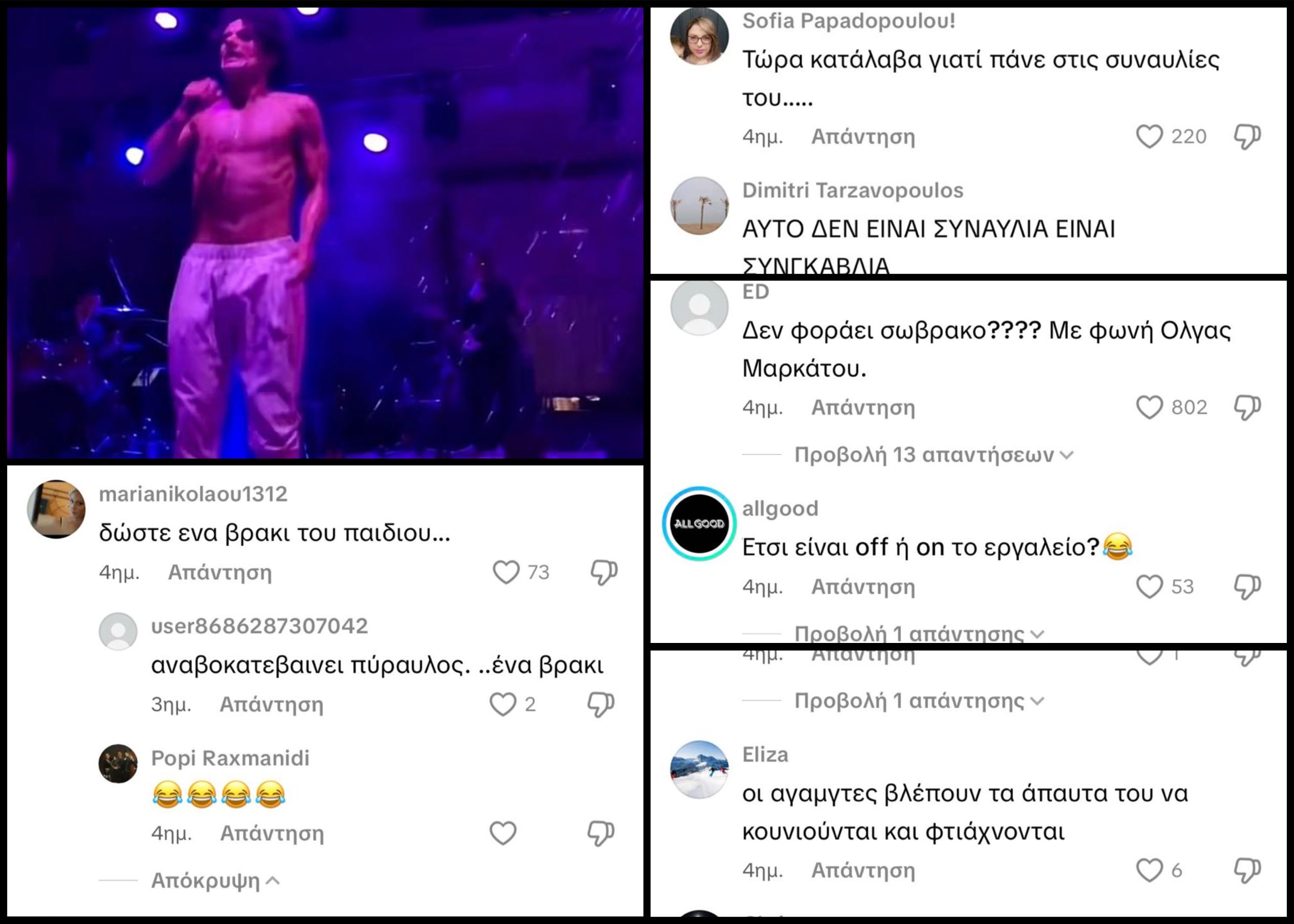Like allgood's comment with 53 likes

tap(1149, 587)
